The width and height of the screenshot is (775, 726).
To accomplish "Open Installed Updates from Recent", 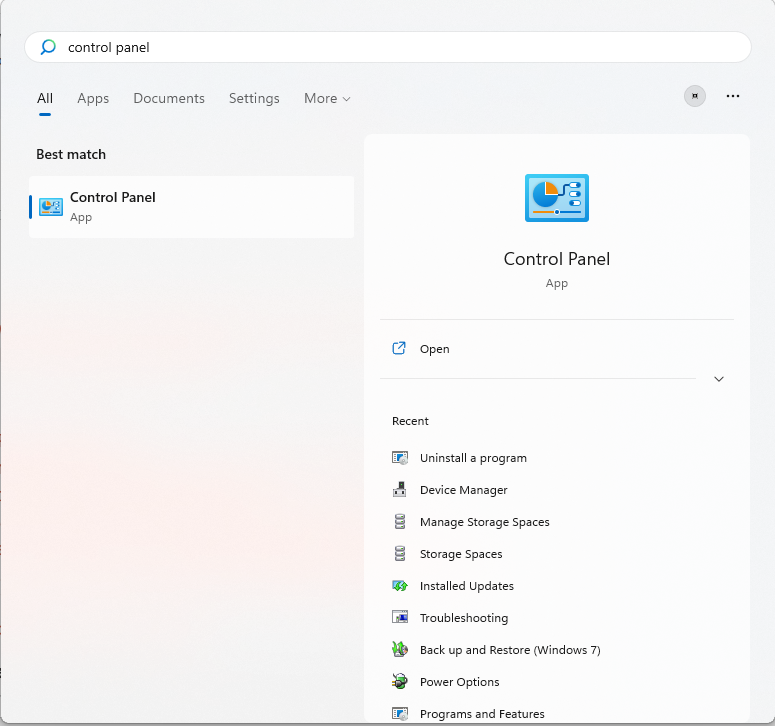I will 467,586.
